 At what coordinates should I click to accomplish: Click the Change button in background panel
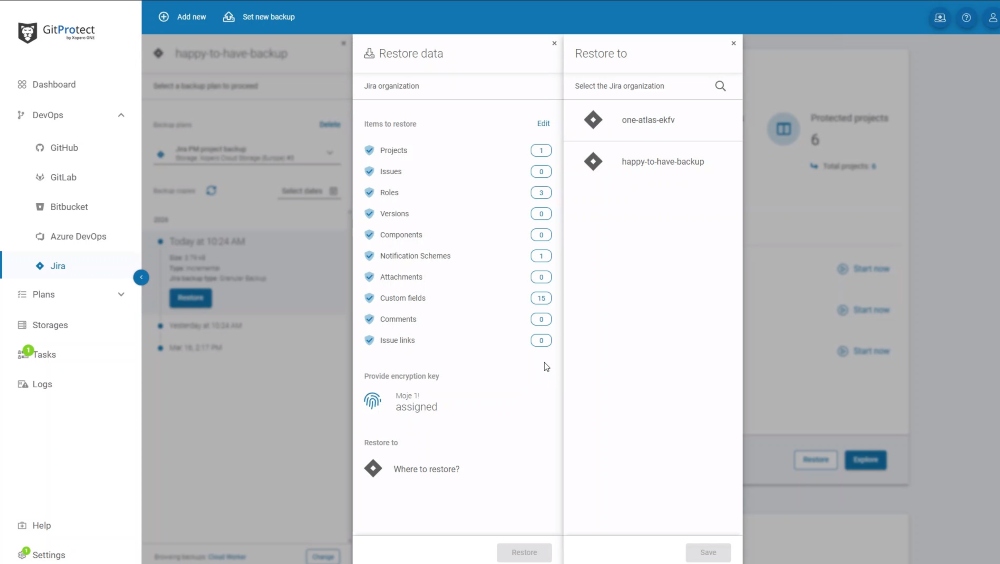pos(323,556)
